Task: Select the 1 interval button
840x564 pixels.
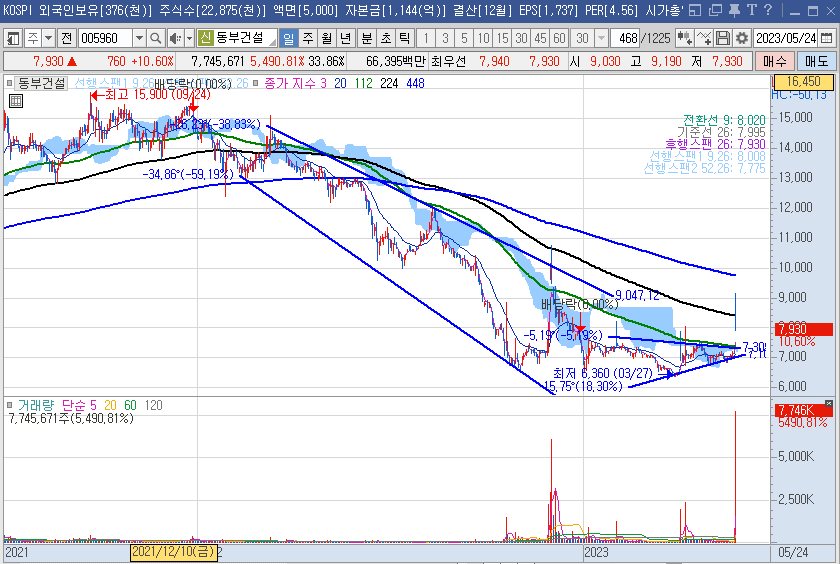Action: pyautogui.click(x=426, y=38)
